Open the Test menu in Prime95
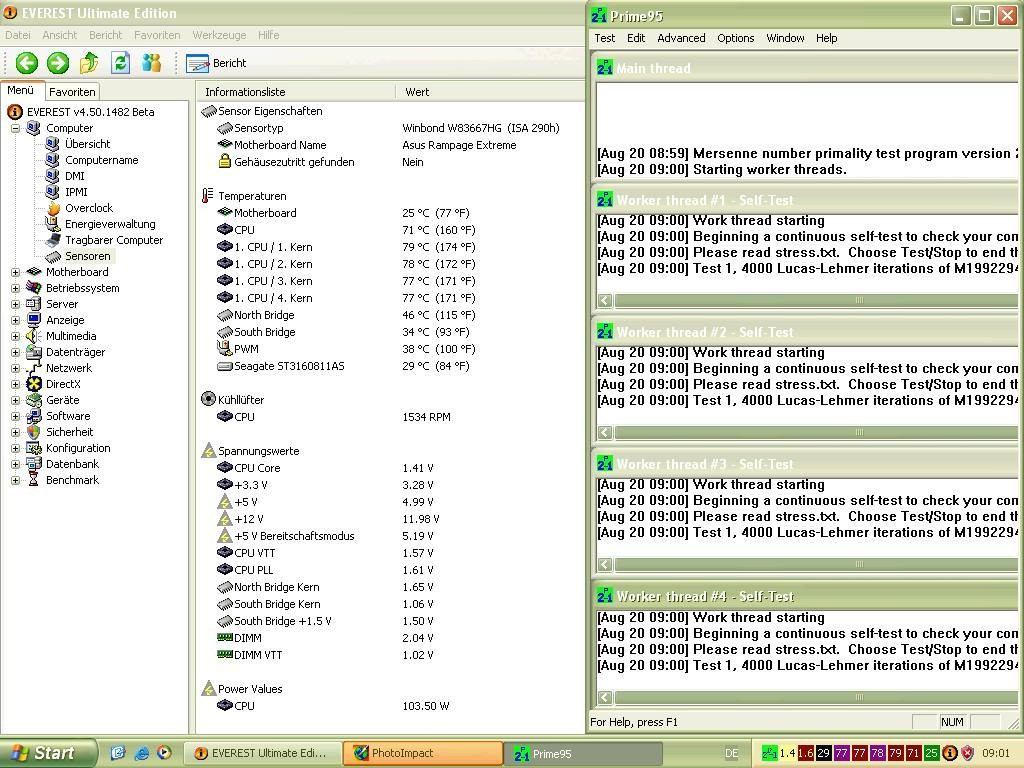 [x=604, y=38]
